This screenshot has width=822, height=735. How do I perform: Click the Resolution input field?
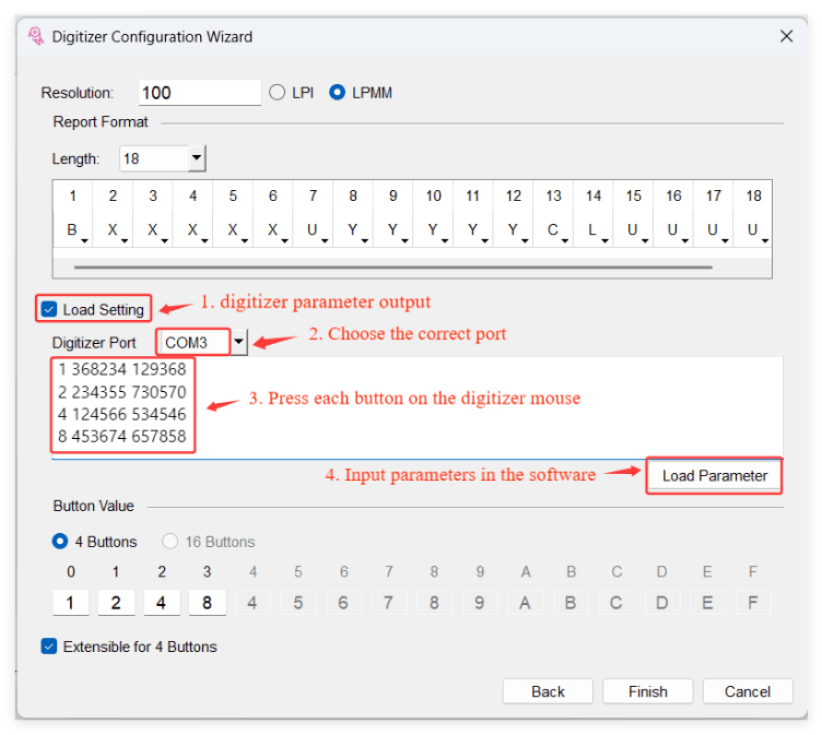point(199,93)
